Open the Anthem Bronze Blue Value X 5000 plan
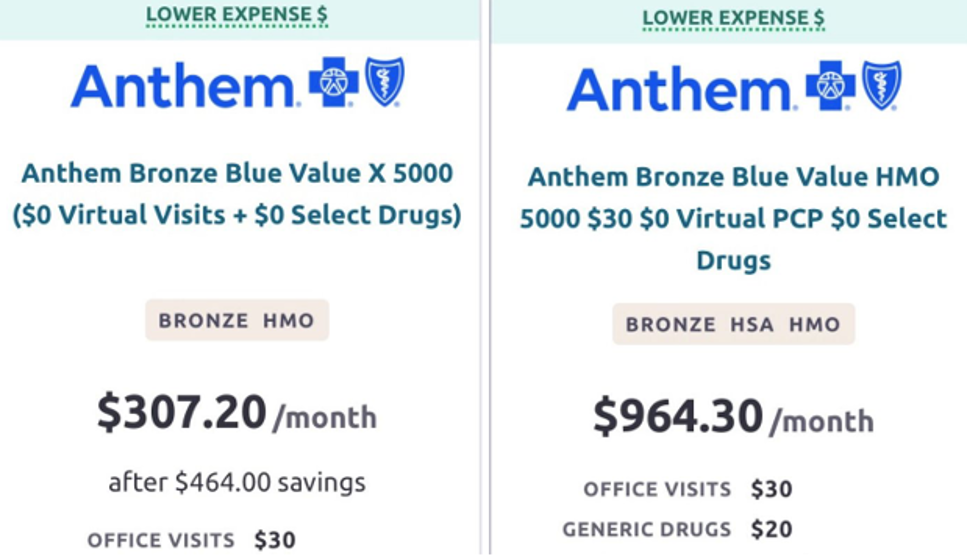The image size is (968, 556). [237, 194]
